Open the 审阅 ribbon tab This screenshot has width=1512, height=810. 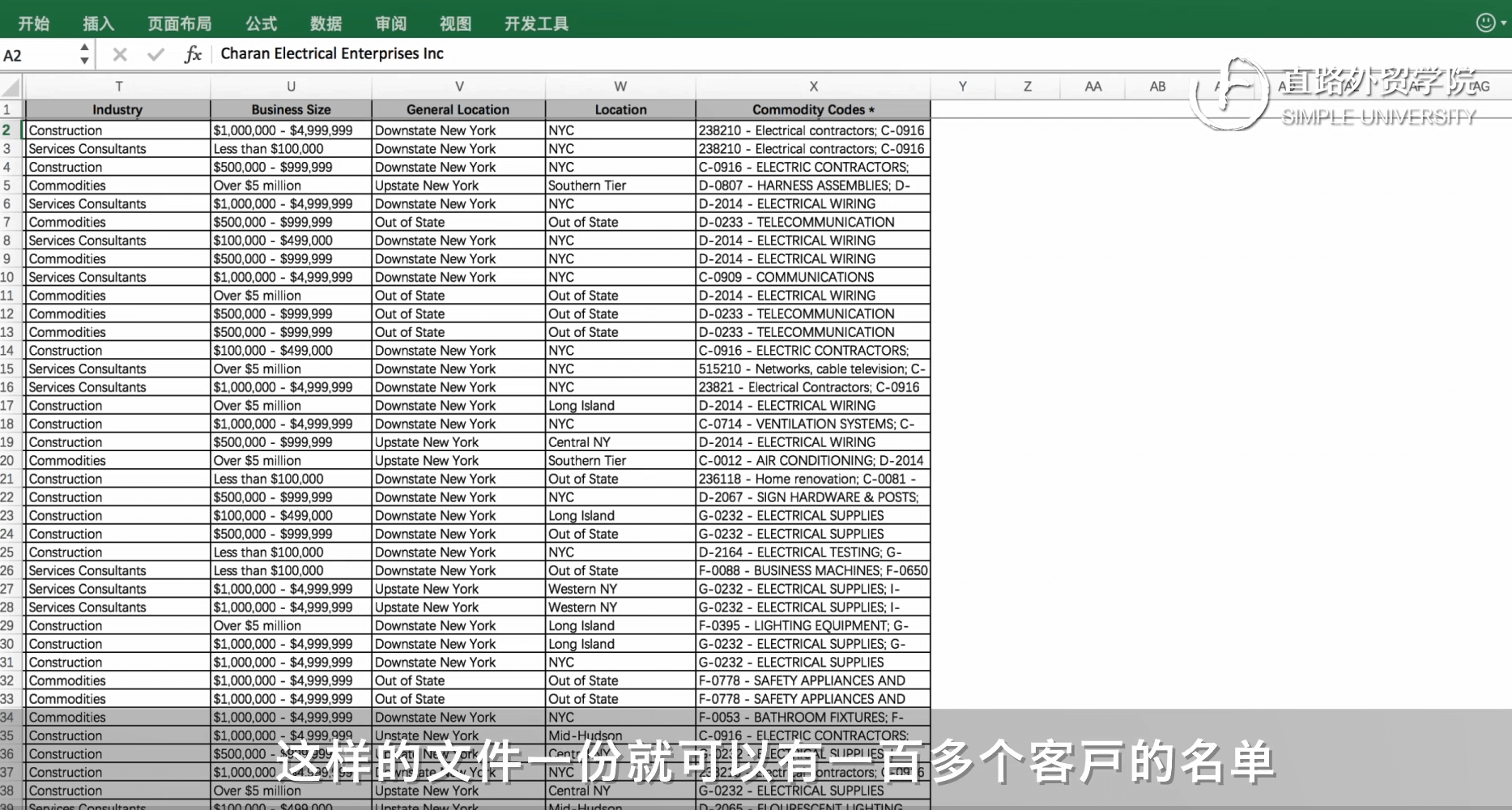391,23
